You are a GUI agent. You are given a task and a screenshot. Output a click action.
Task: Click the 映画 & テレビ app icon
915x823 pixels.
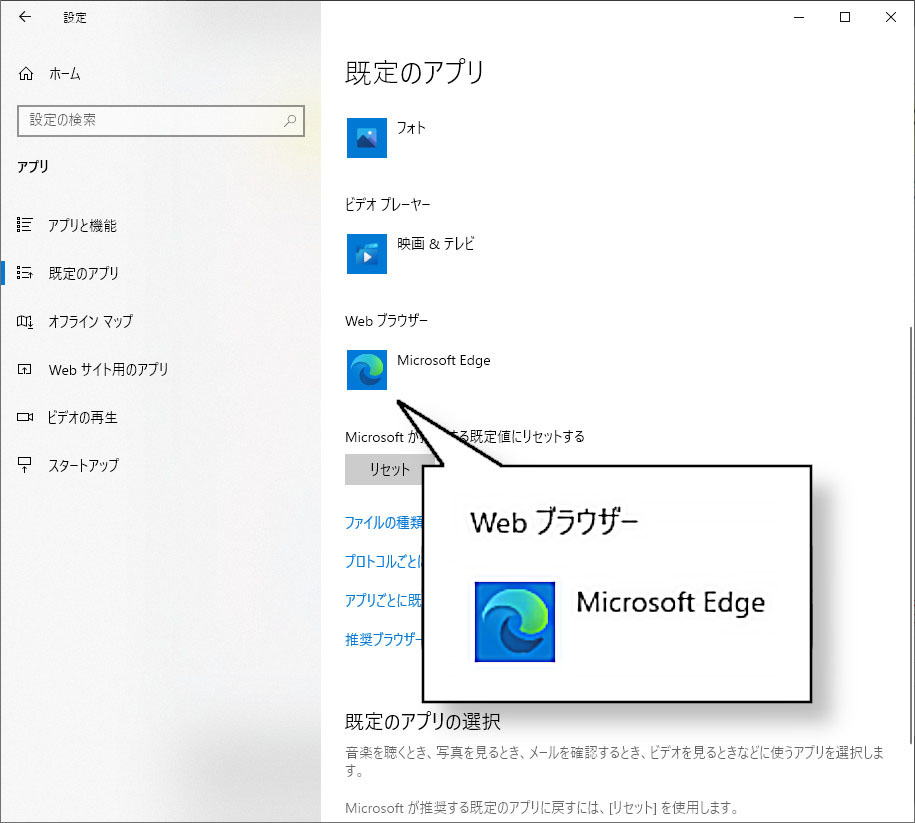366,254
